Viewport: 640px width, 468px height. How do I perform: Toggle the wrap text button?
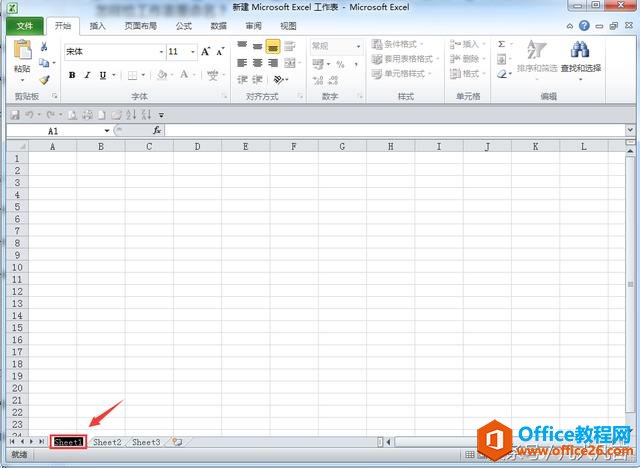(x=289, y=46)
